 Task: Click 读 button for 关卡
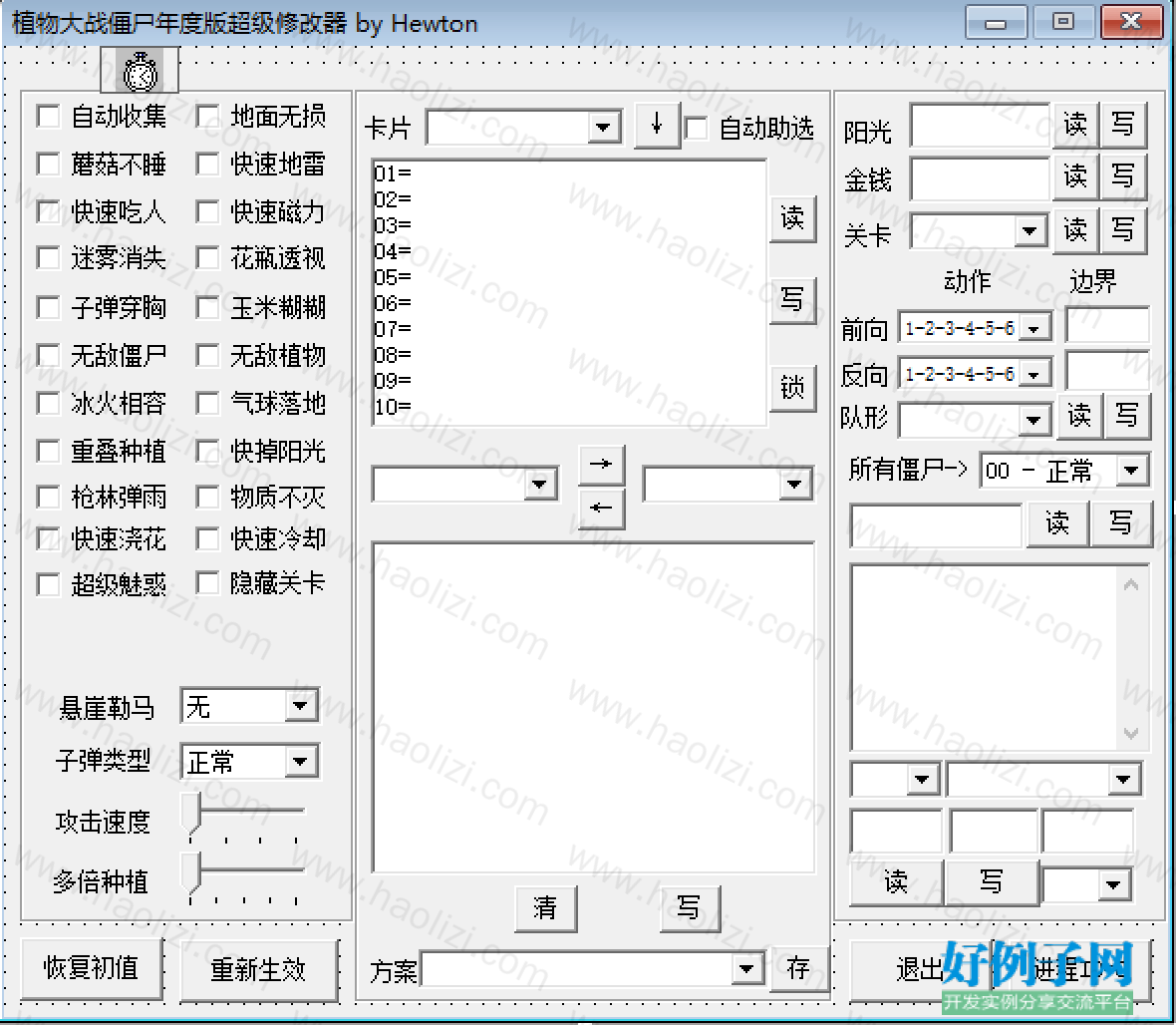(1075, 229)
